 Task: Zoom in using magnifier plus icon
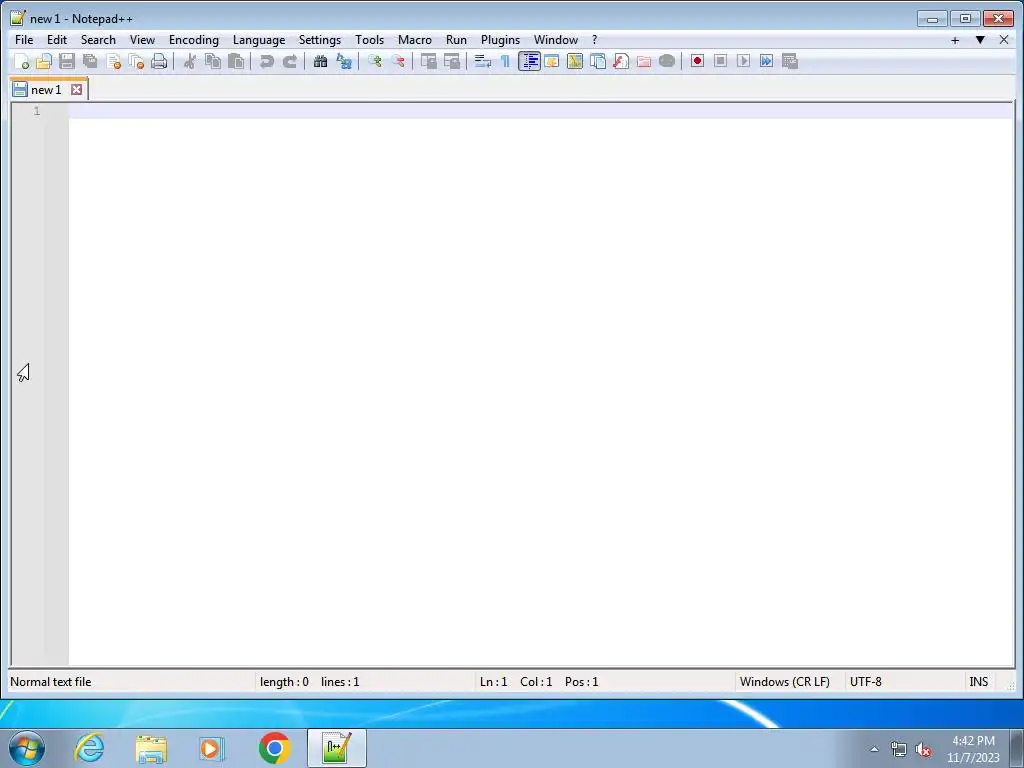click(374, 61)
